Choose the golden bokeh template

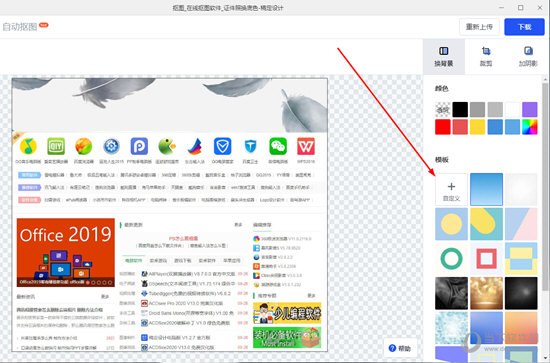486,293
